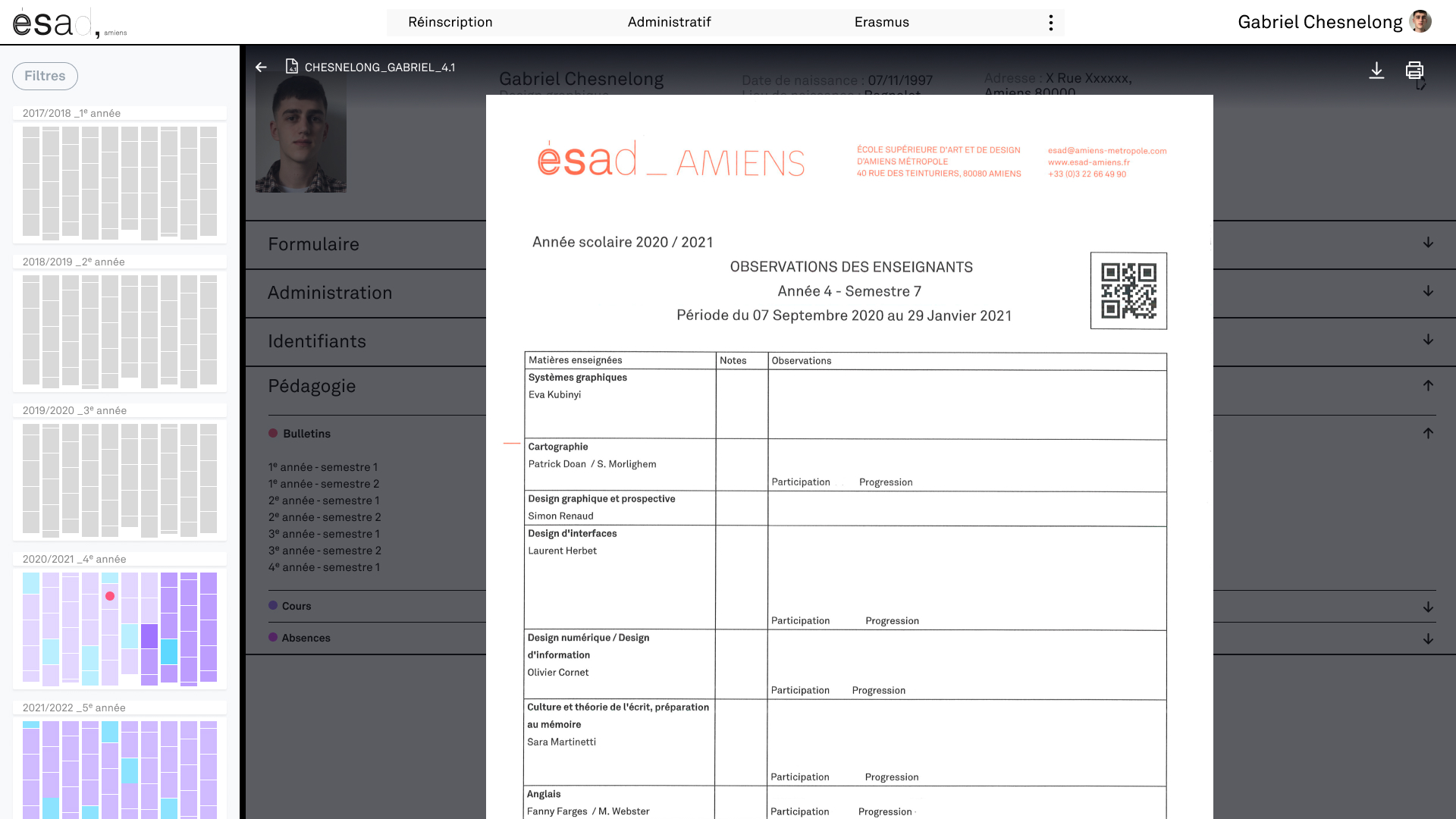The image size is (1456, 819).
Task: Open the Identifiants section title
Action: click(317, 341)
